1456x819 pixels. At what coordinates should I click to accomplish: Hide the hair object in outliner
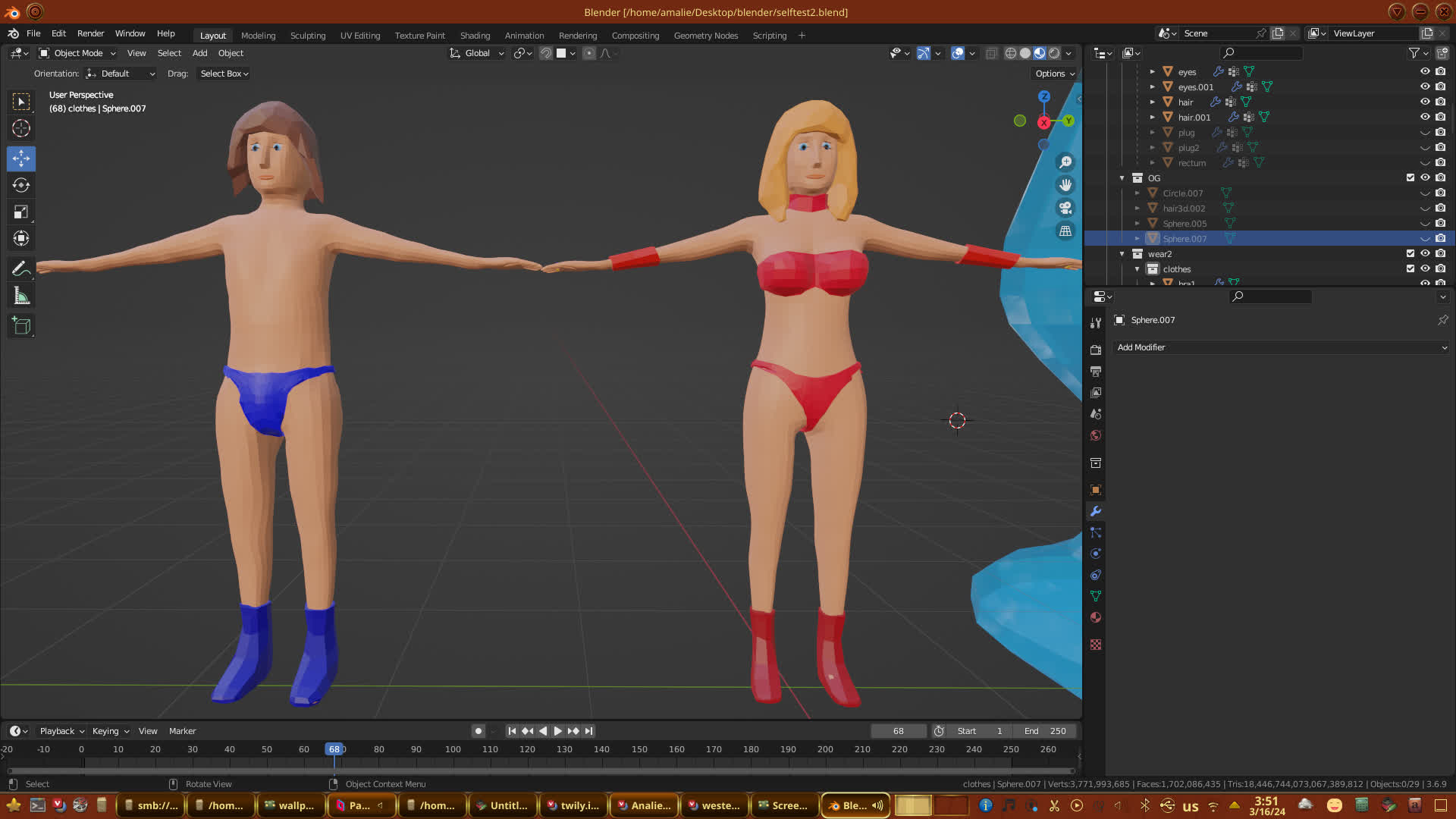pyautogui.click(x=1425, y=102)
